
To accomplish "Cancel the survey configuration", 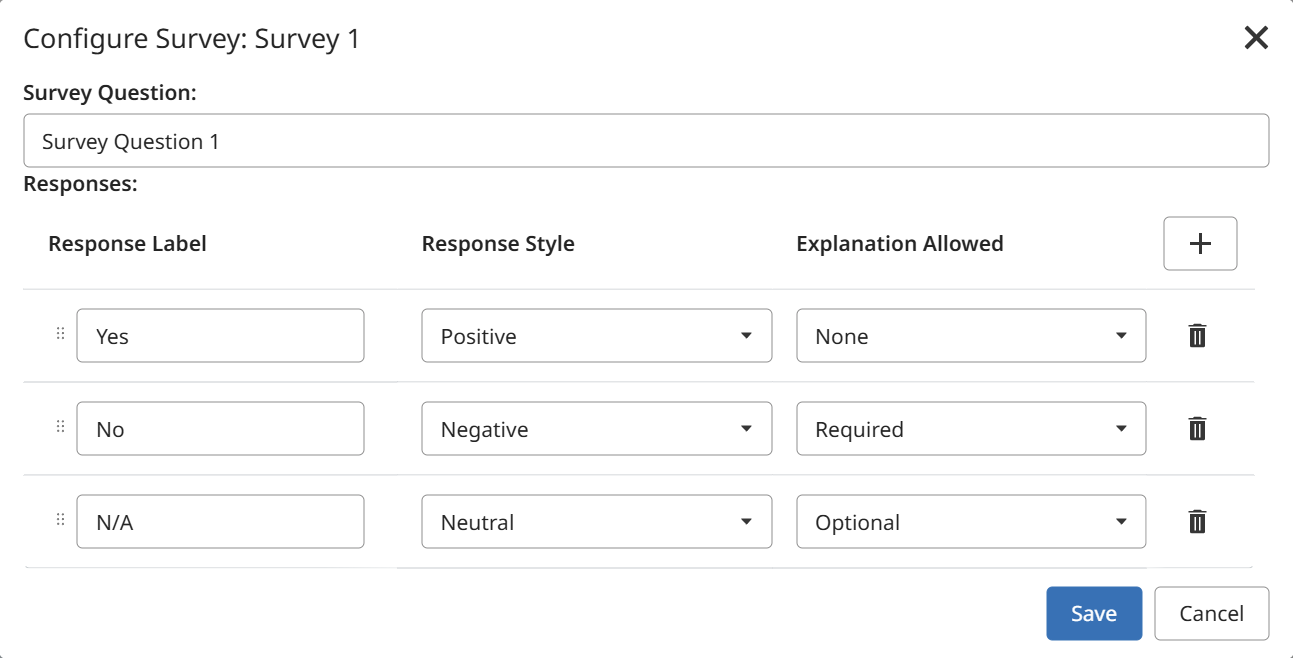I will pyautogui.click(x=1211, y=613).
